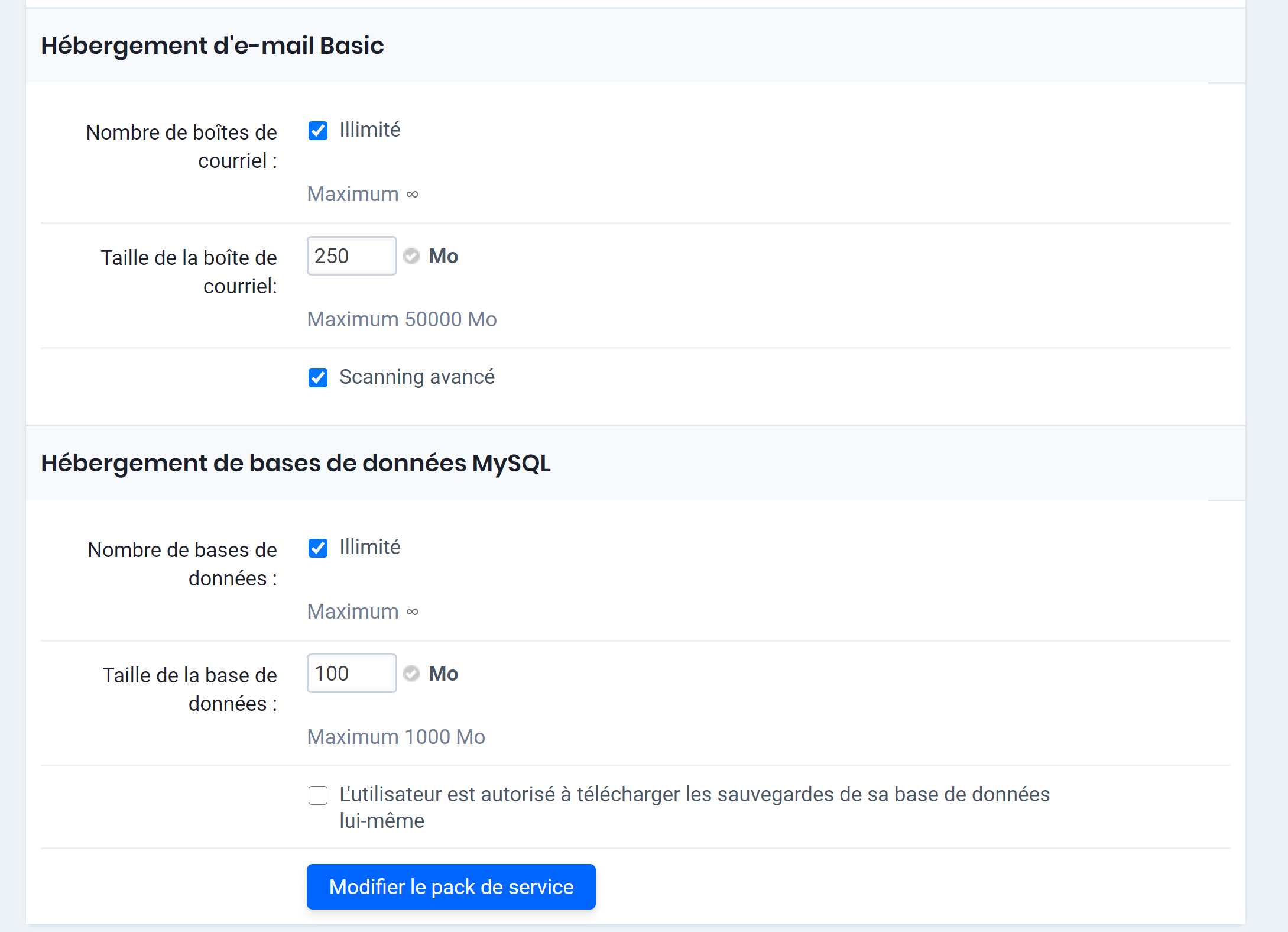
Task: Click the mailbox size field showing 250
Action: tap(352, 255)
